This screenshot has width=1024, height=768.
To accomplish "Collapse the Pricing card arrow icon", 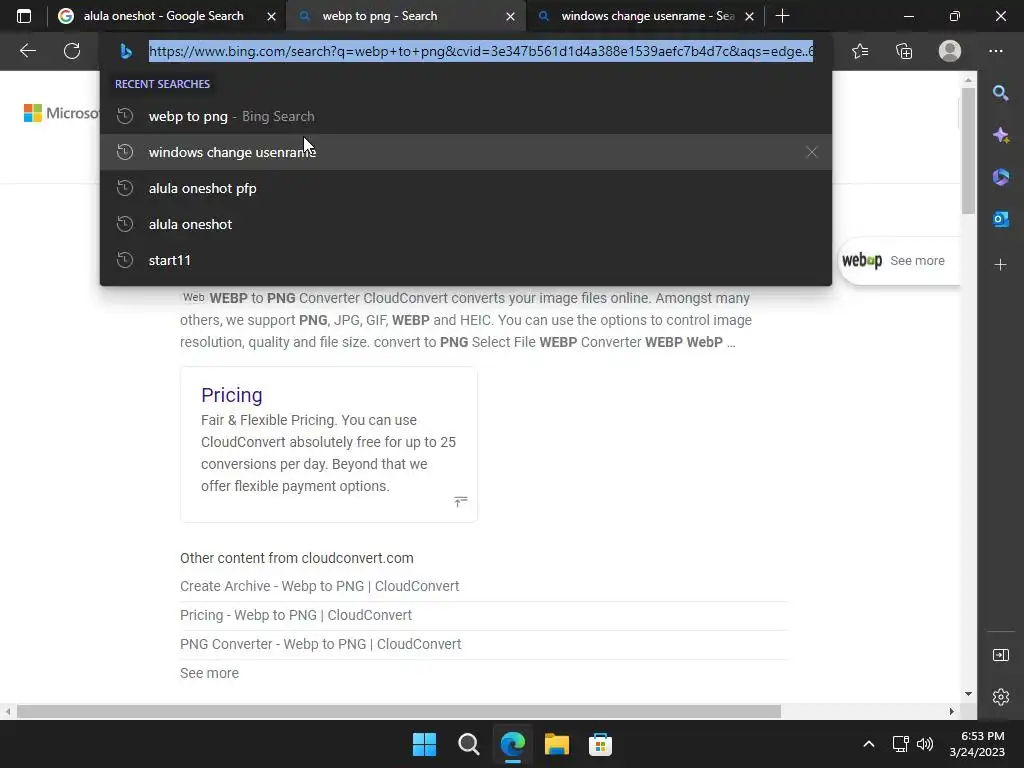I will 460,502.
